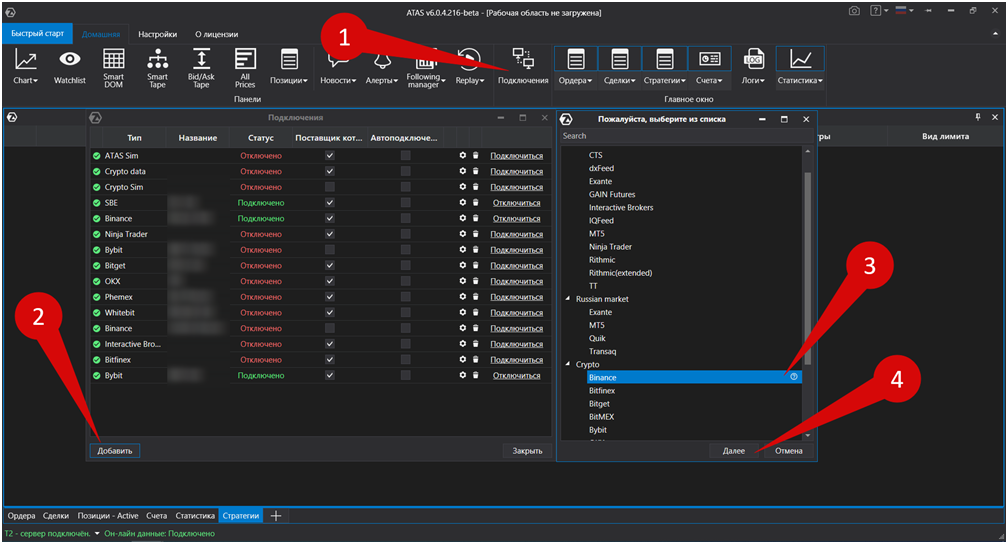1008x544 pixels.
Task: Select Quik under Russian market
Action: click(597, 338)
